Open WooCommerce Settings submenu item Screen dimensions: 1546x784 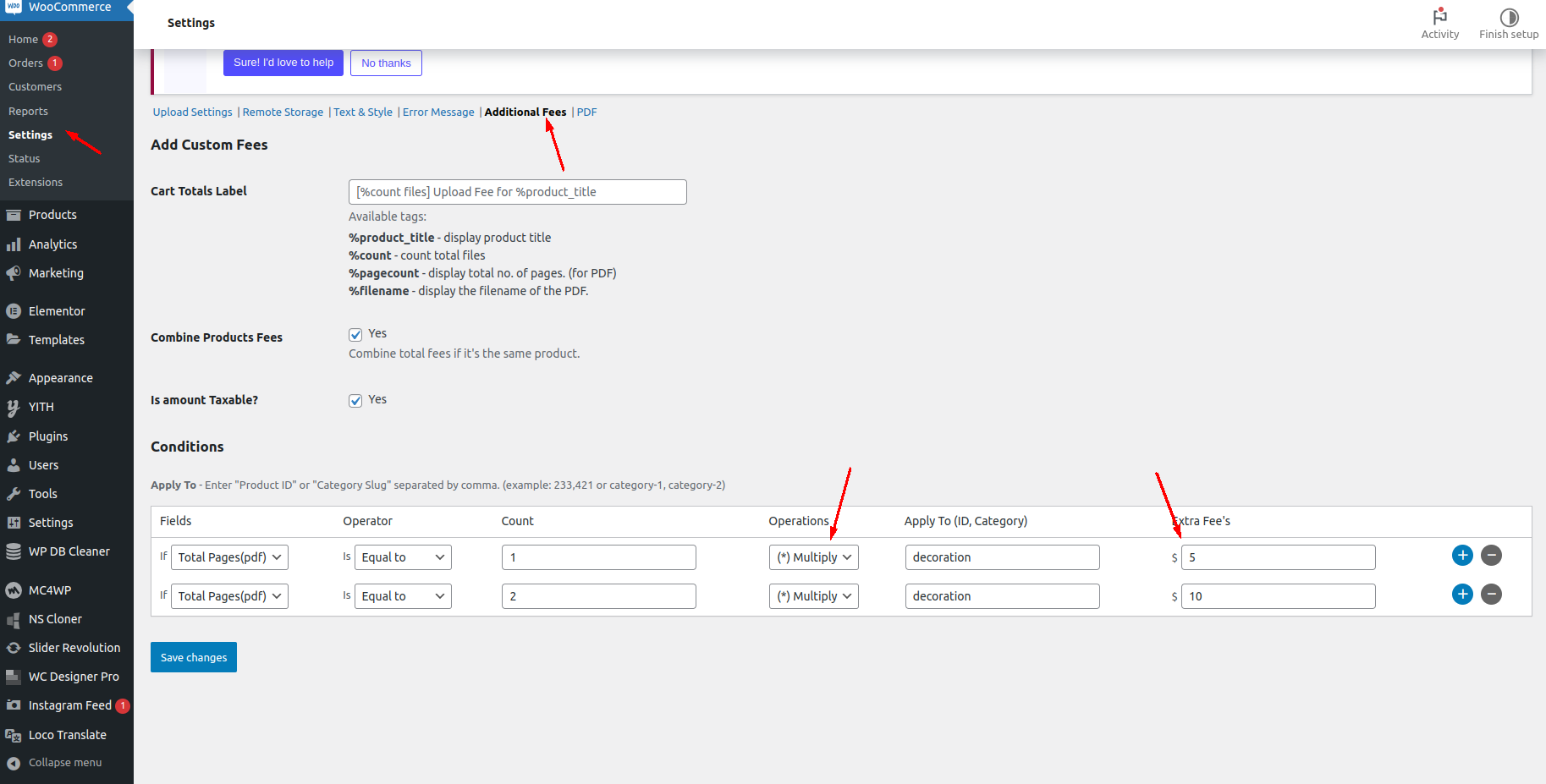click(30, 135)
